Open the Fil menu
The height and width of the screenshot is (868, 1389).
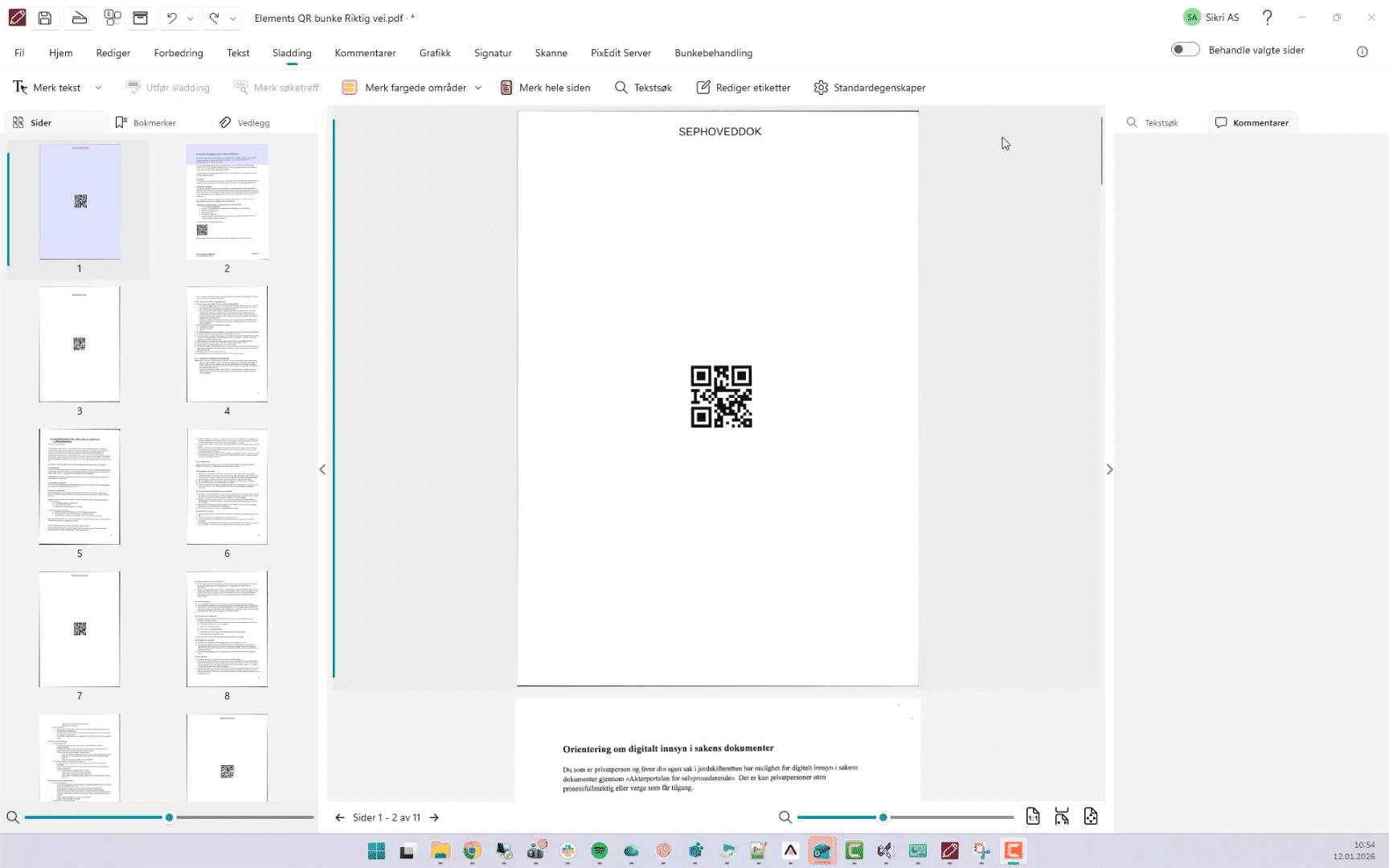click(19, 53)
